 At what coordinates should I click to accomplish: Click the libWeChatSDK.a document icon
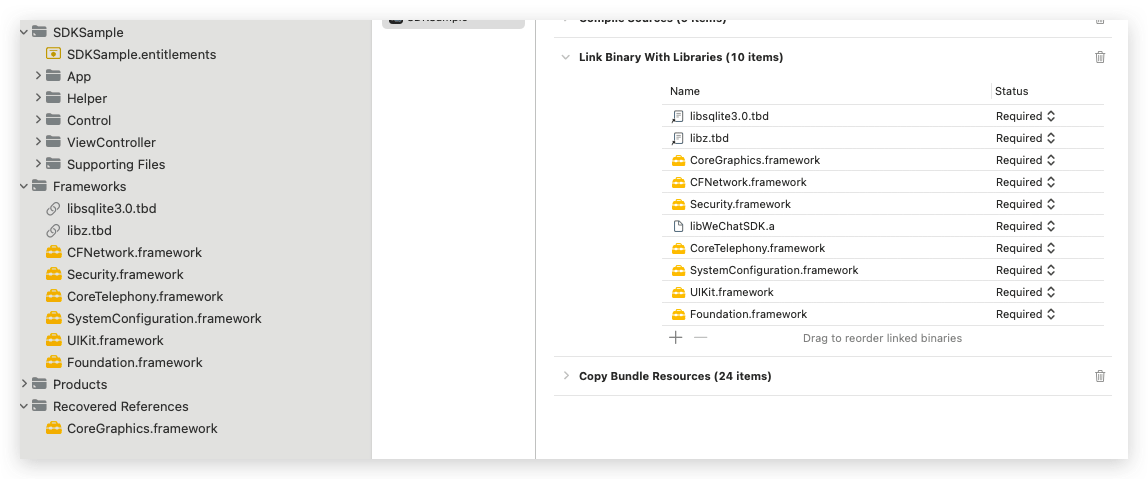coord(678,226)
